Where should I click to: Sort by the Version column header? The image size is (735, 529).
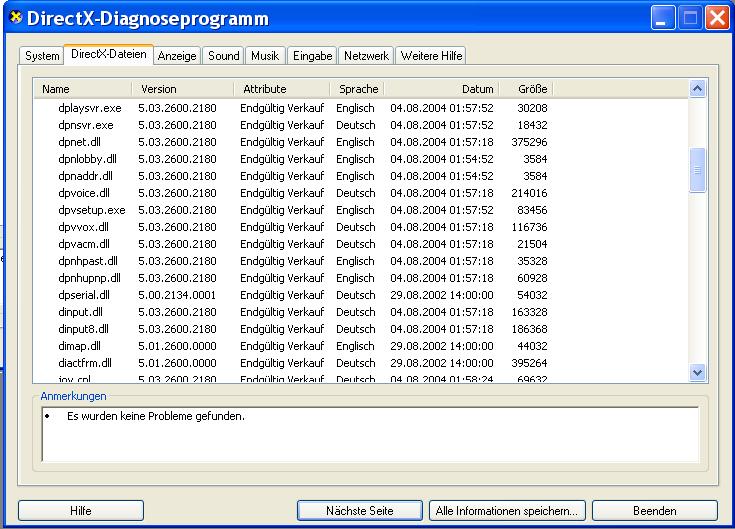[183, 89]
